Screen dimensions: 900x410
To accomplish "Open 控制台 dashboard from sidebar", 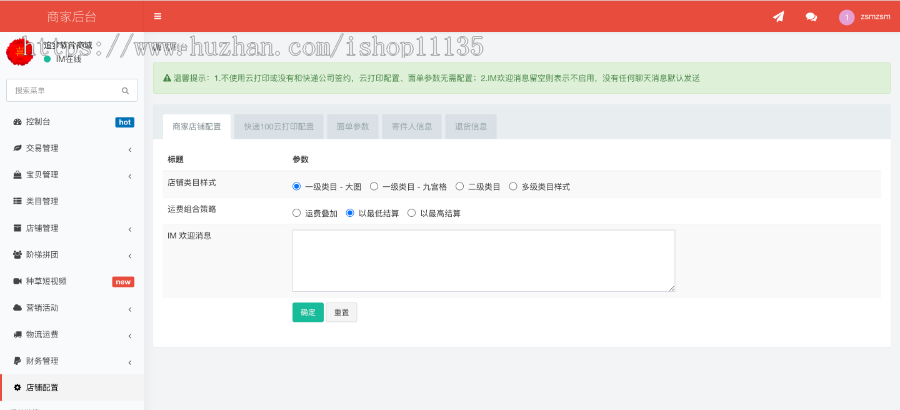I will click(42, 122).
